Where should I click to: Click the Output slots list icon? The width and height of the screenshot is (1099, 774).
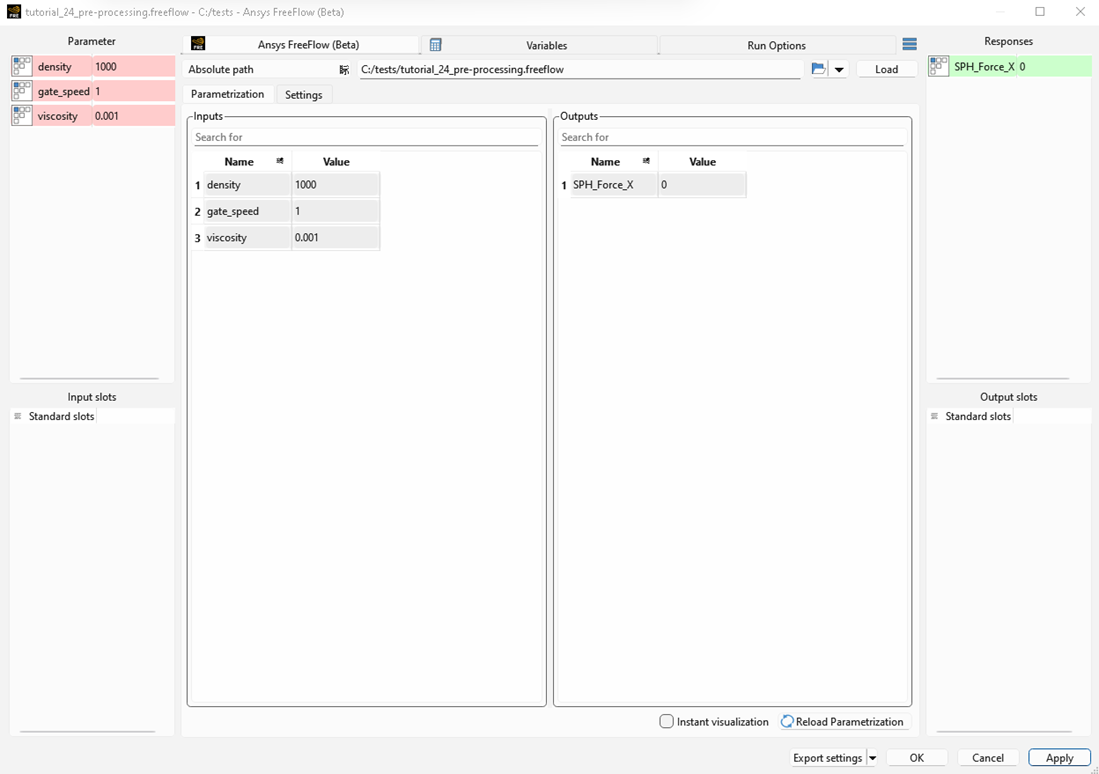(934, 416)
